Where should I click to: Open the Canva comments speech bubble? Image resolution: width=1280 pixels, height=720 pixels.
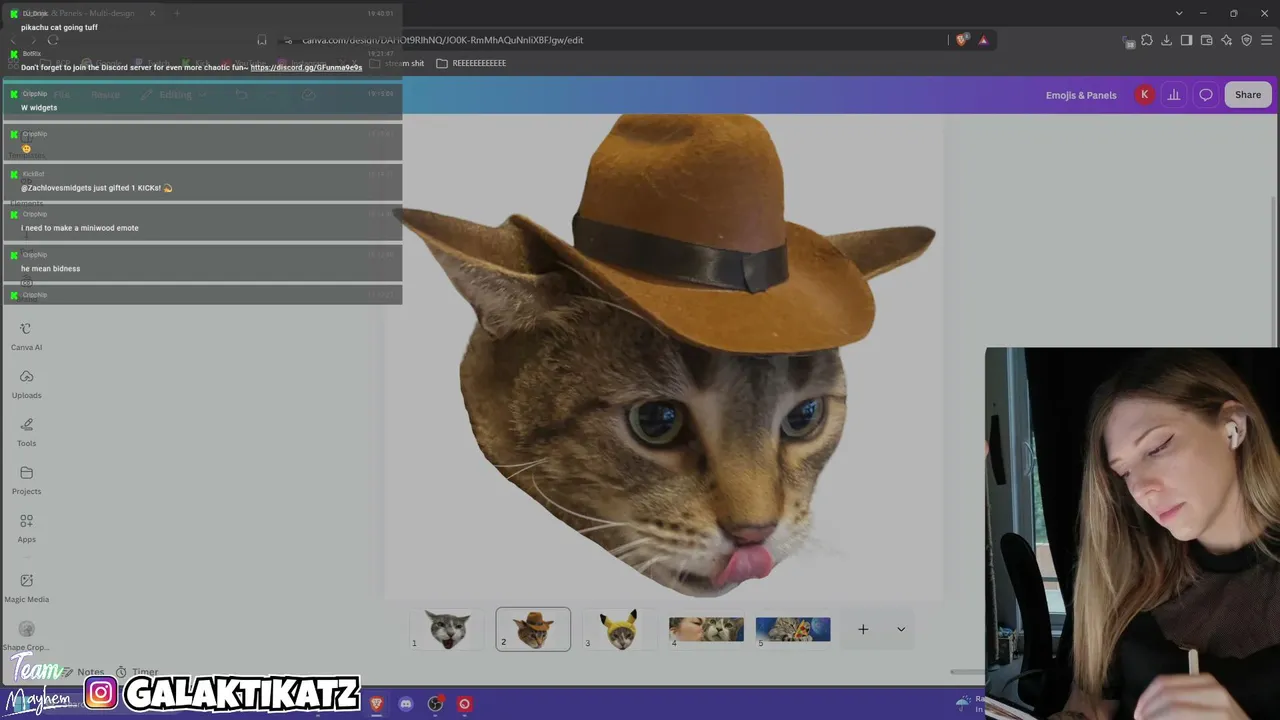point(1206,95)
